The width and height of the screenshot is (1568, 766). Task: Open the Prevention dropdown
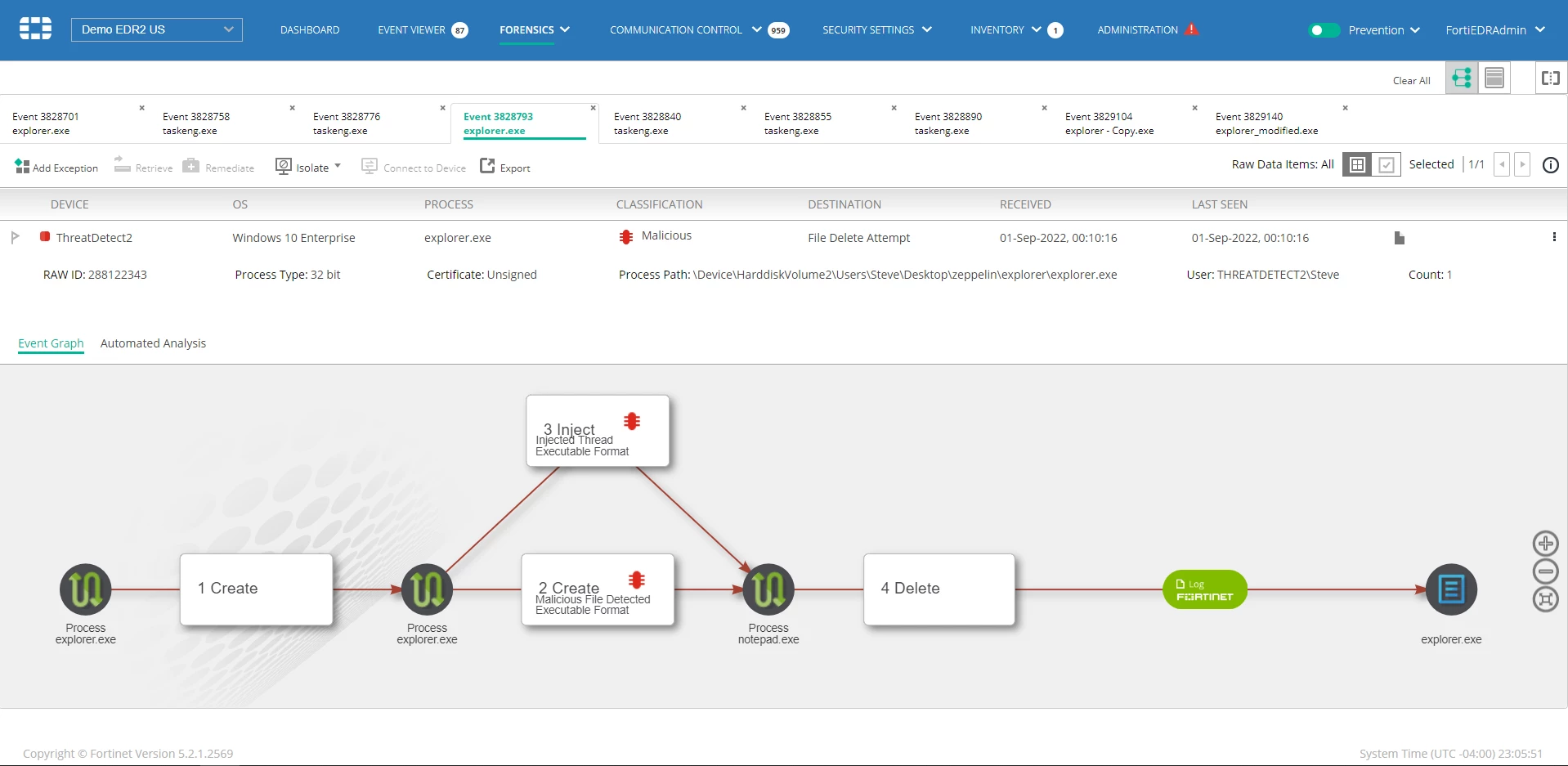tap(1384, 30)
